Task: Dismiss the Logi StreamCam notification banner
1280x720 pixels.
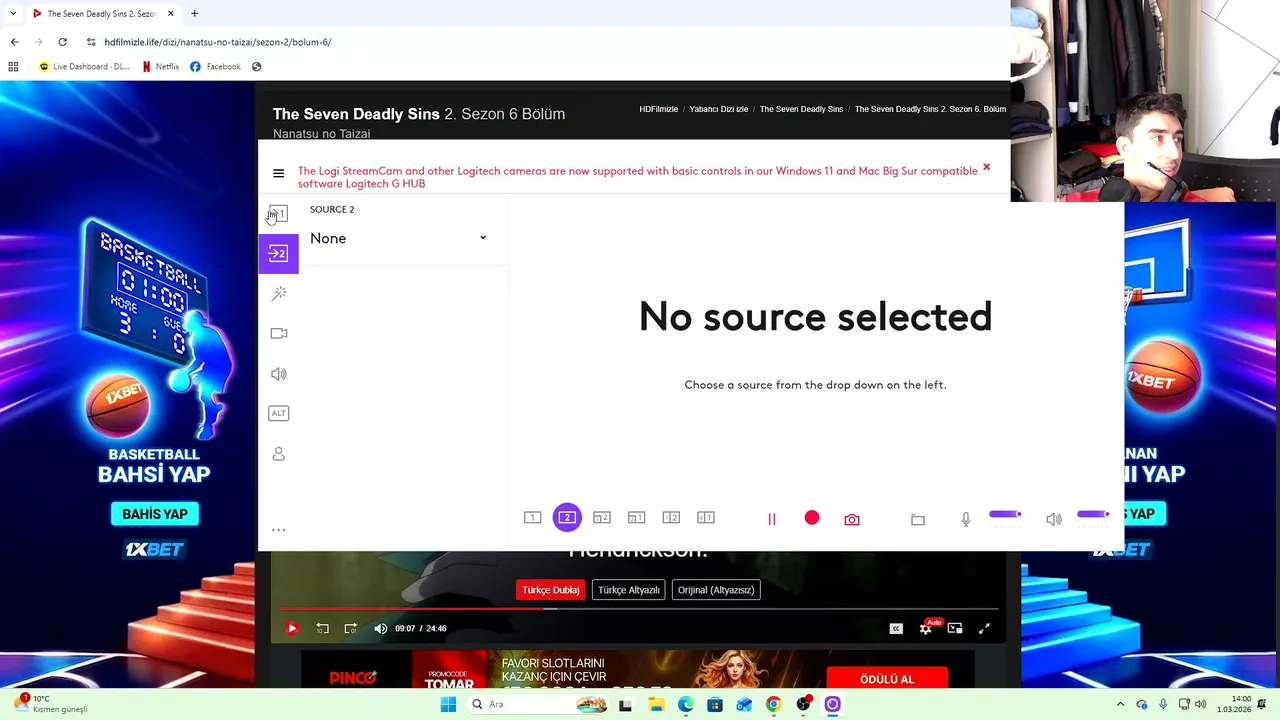Action: coord(986,167)
